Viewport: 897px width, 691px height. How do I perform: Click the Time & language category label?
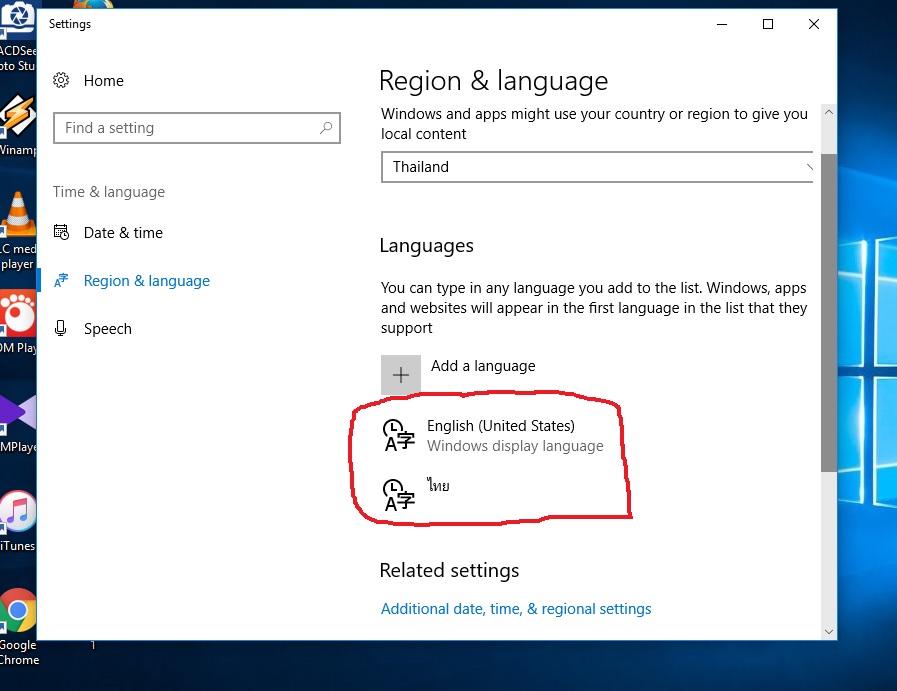click(109, 192)
